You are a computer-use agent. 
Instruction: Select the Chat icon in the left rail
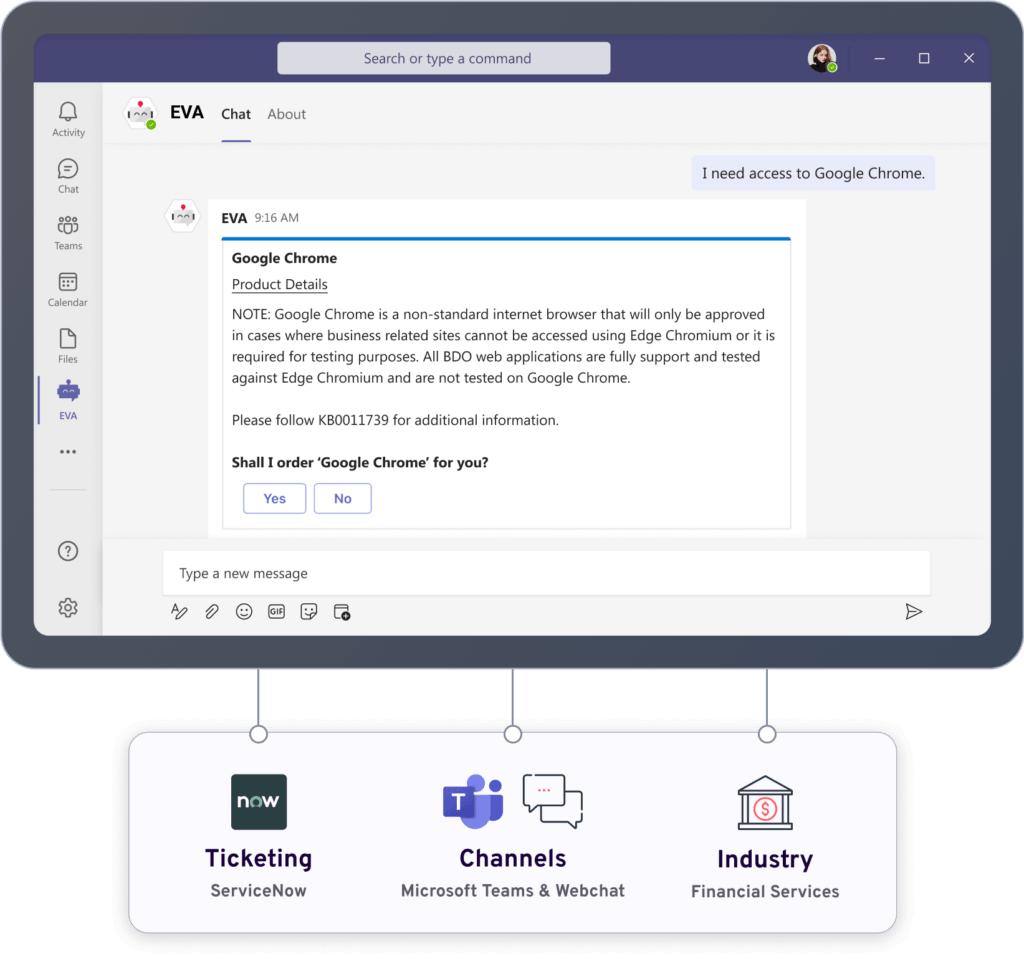67,173
